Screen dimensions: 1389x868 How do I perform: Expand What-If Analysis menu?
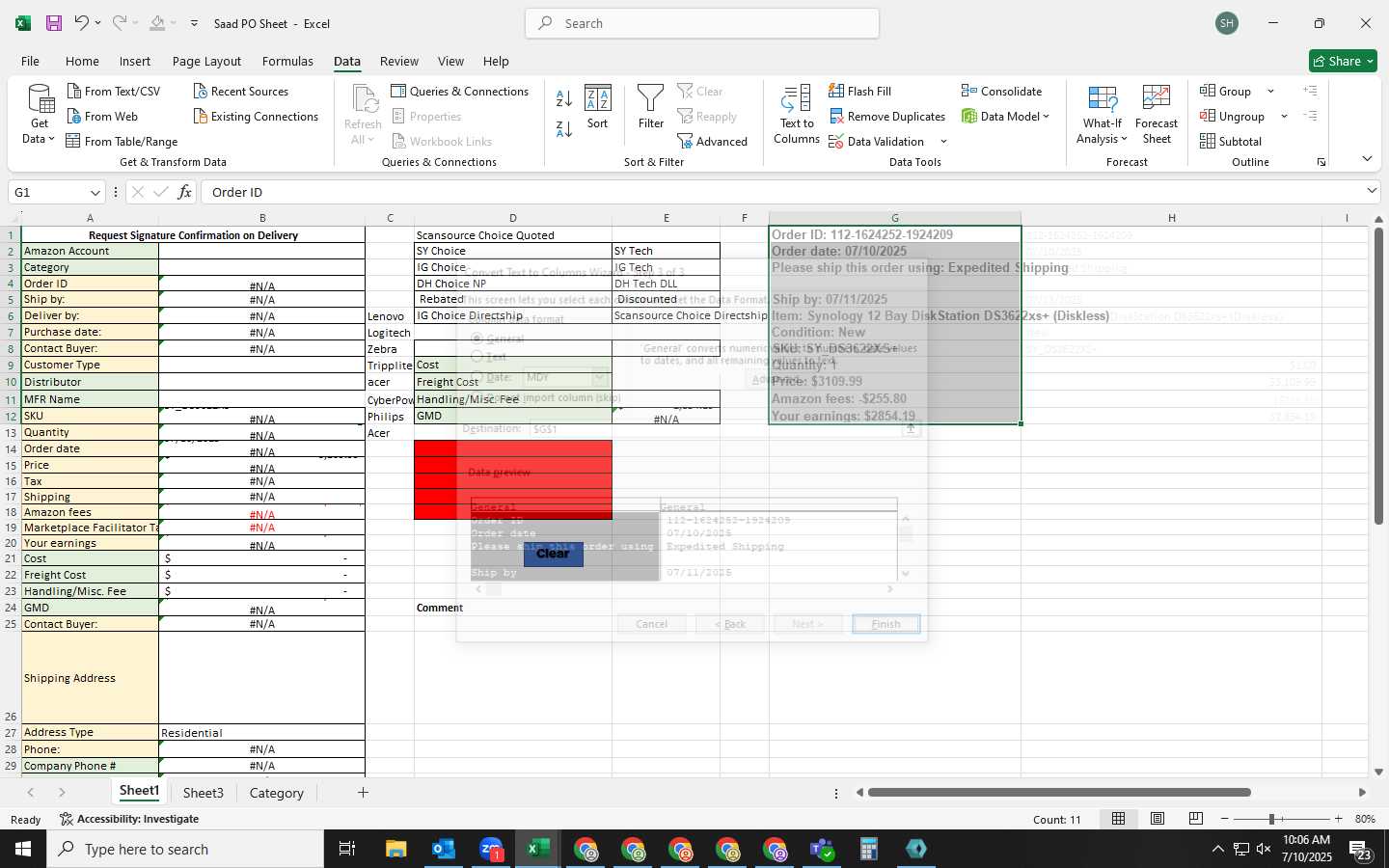click(x=1103, y=115)
